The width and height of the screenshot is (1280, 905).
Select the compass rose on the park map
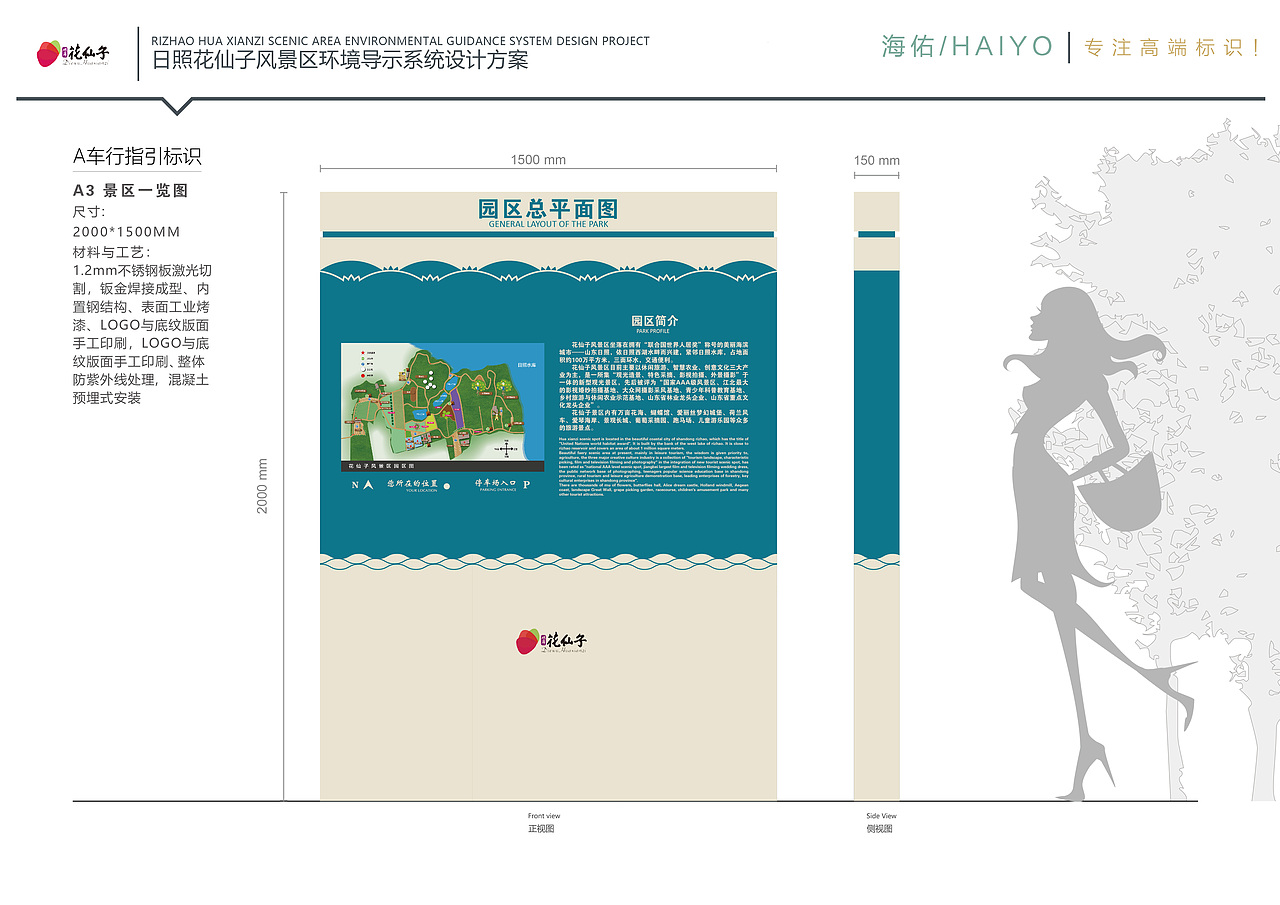[x=506, y=448]
